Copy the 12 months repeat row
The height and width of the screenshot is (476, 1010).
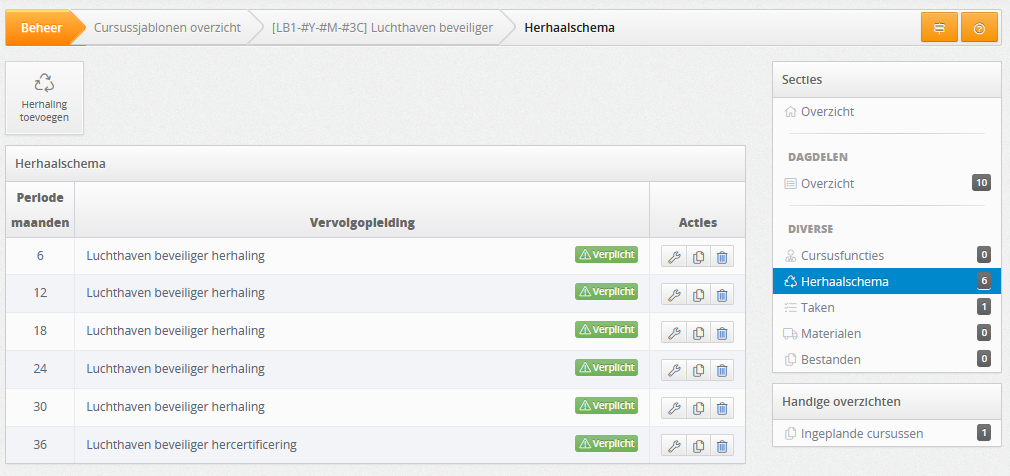[x=698, y=295]
